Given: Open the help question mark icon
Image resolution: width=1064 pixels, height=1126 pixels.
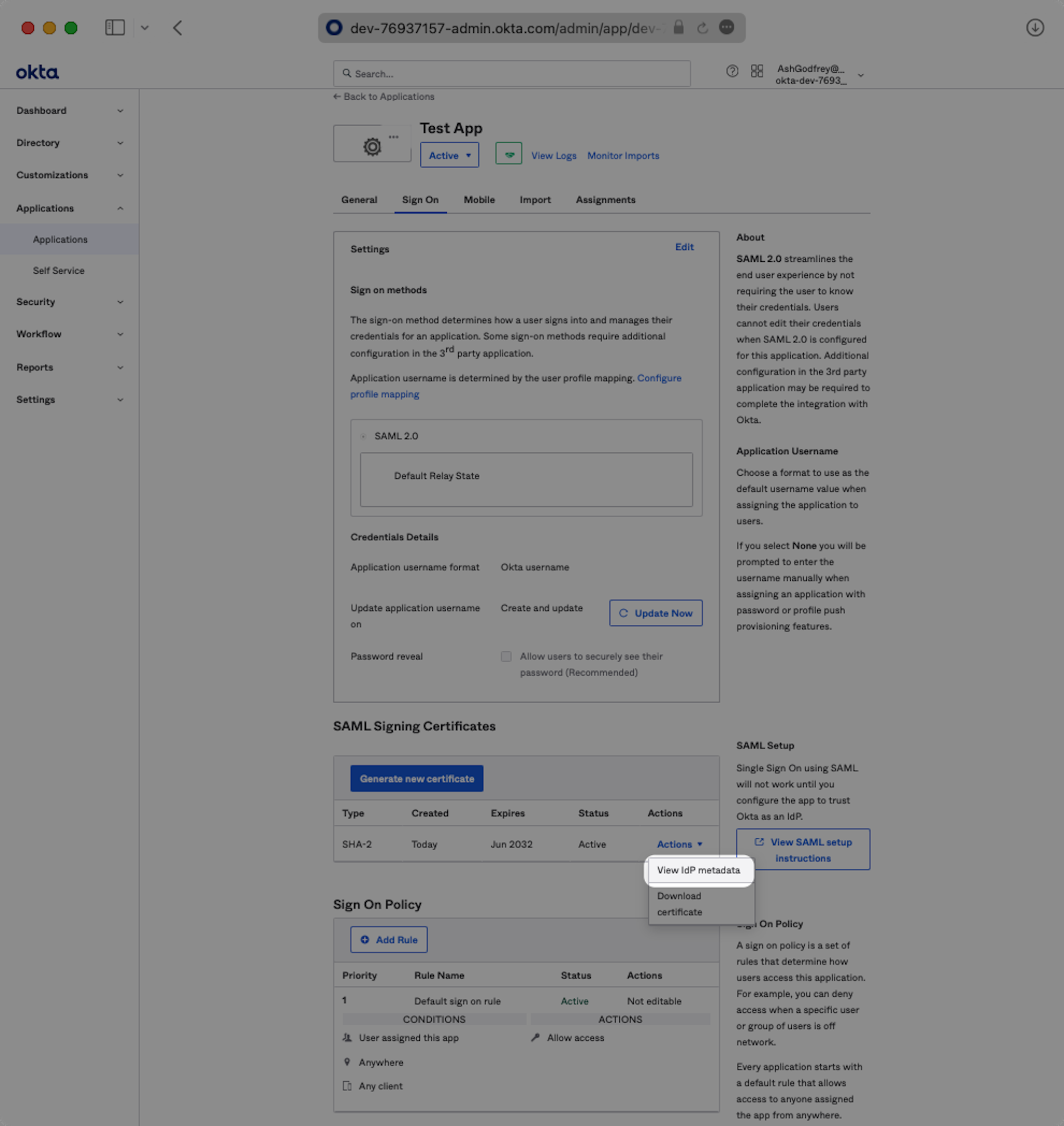Looking at the screenshot, I should pyautogui.click(x=731, y=72).
